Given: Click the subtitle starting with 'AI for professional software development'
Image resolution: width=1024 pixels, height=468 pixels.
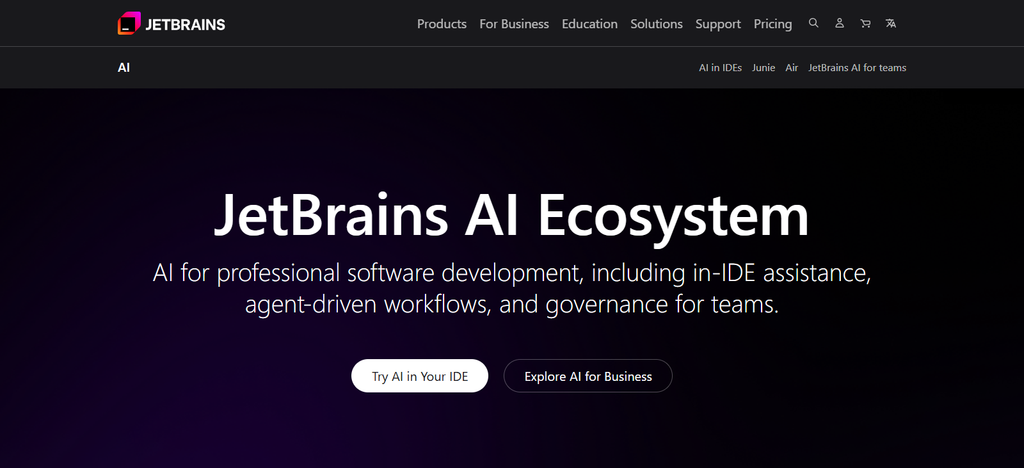Looking at the screenshot, I should [512, 289].
